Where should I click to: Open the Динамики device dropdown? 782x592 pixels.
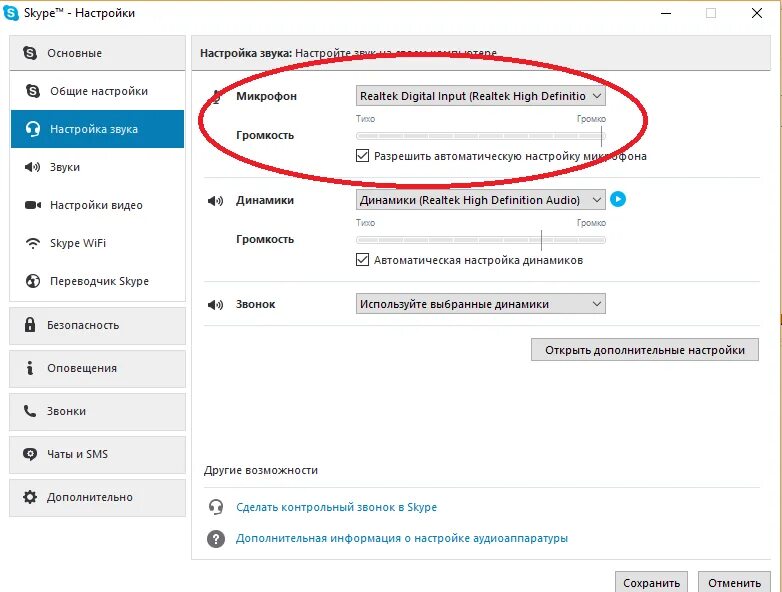pos(481,200)
